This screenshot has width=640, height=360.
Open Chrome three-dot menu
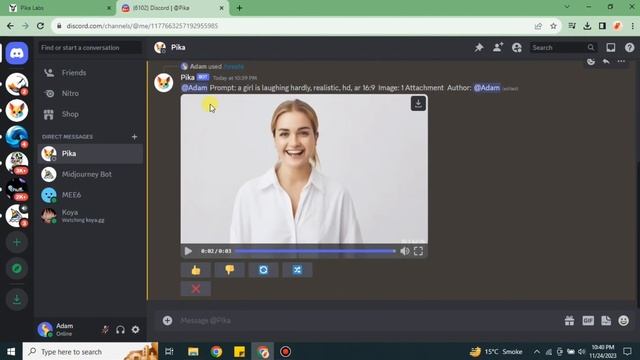[x=633, y=26]
